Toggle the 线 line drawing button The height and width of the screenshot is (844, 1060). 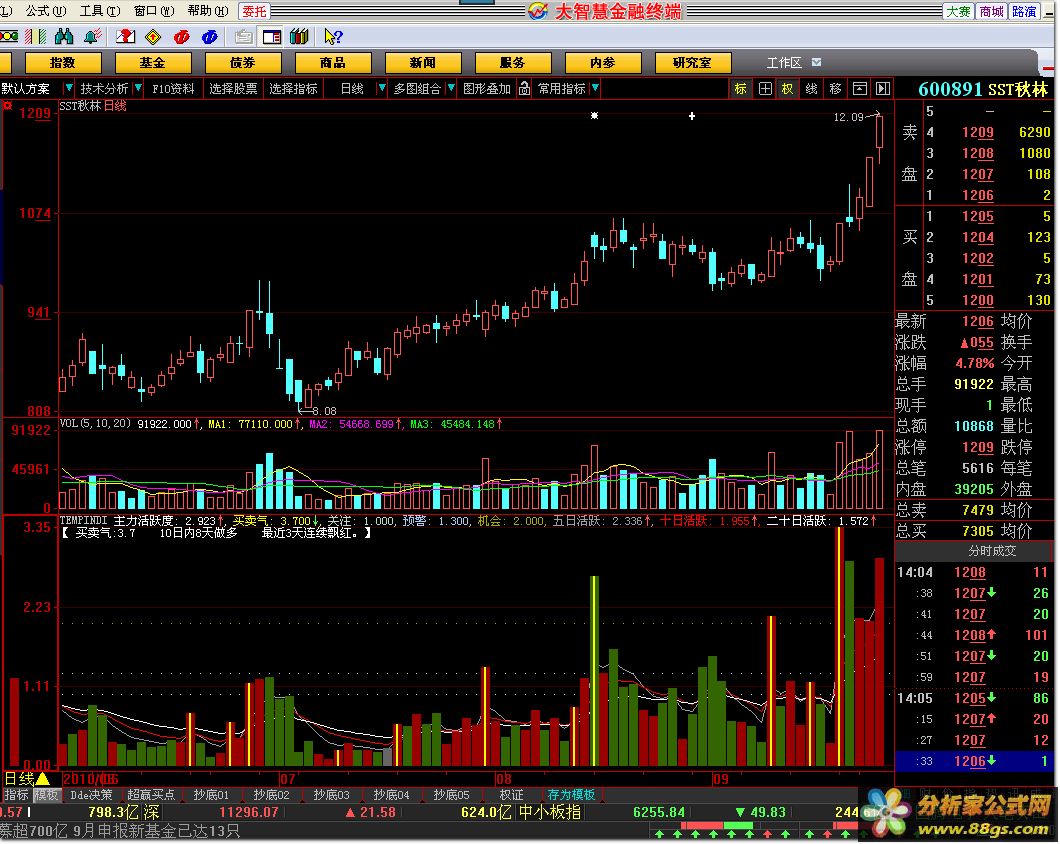pos(812,89)
